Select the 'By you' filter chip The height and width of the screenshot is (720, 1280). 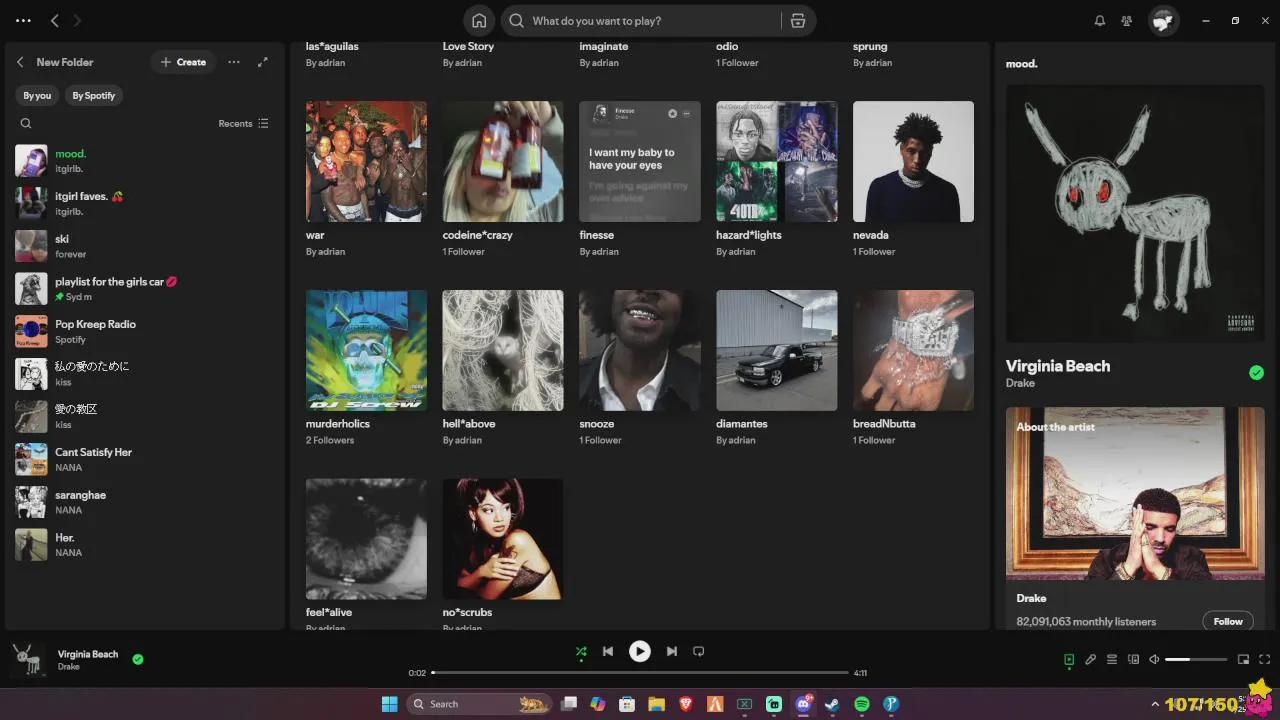pyautogui.click(x=37, y=96)
